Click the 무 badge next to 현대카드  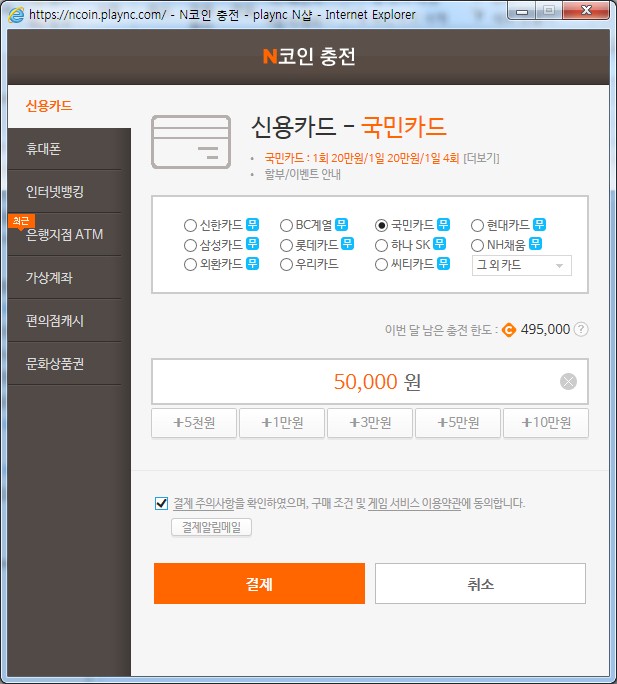pyautogui.click(x=540, y=225)
